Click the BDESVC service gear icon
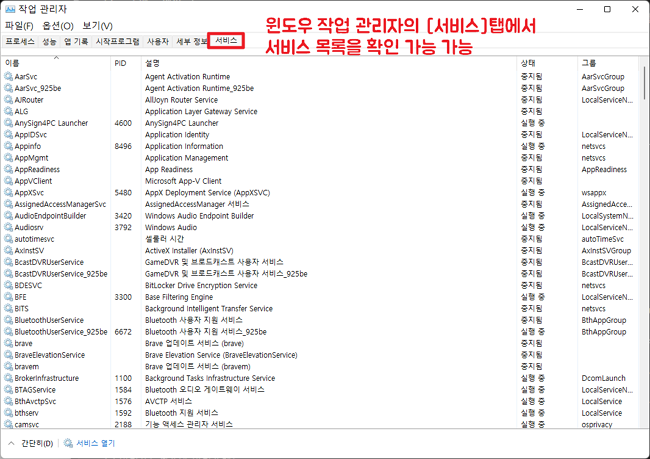Viewport: 650px width, 459px height. pyautogui.click(x=8, y=285)
